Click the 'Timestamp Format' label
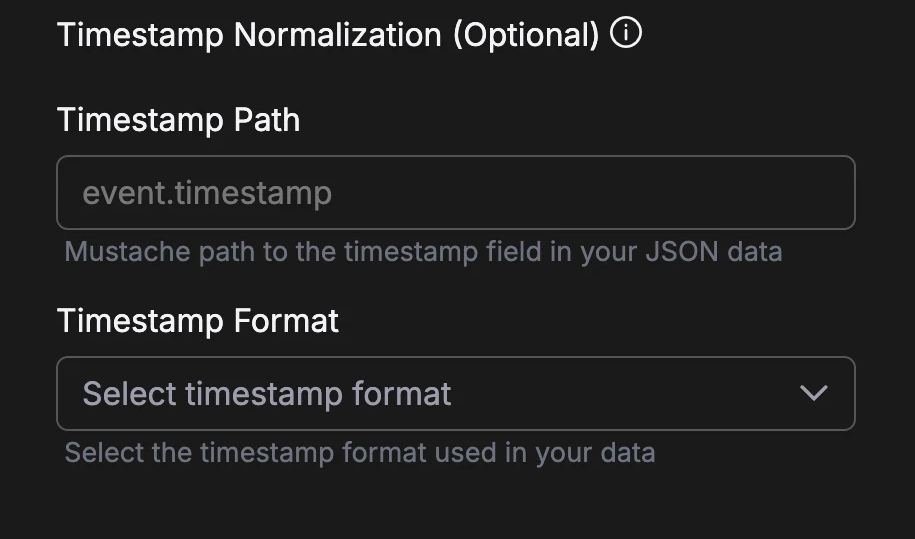 tap(198, 321)
